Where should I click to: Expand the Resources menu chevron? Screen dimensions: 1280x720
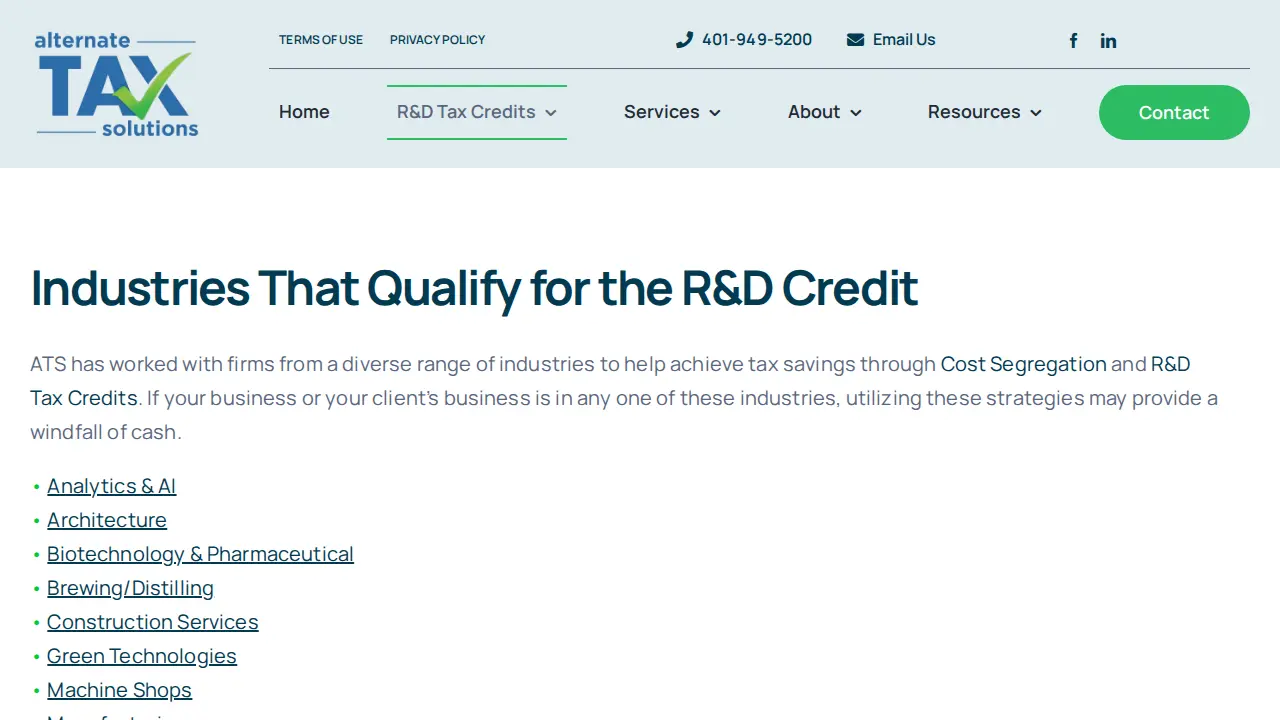(x=1036, y=113)
